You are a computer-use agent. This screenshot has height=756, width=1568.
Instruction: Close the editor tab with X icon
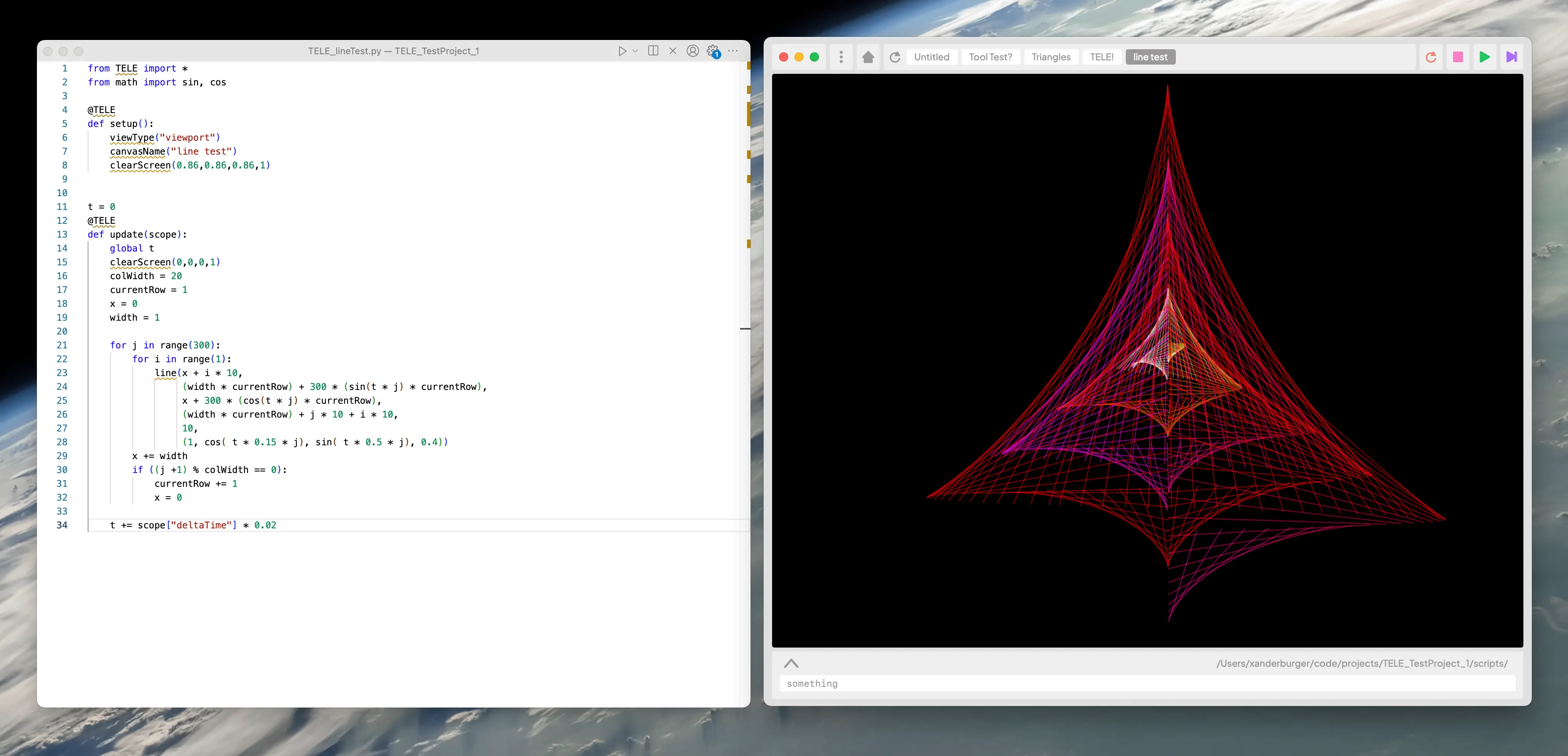pos(672,51)
